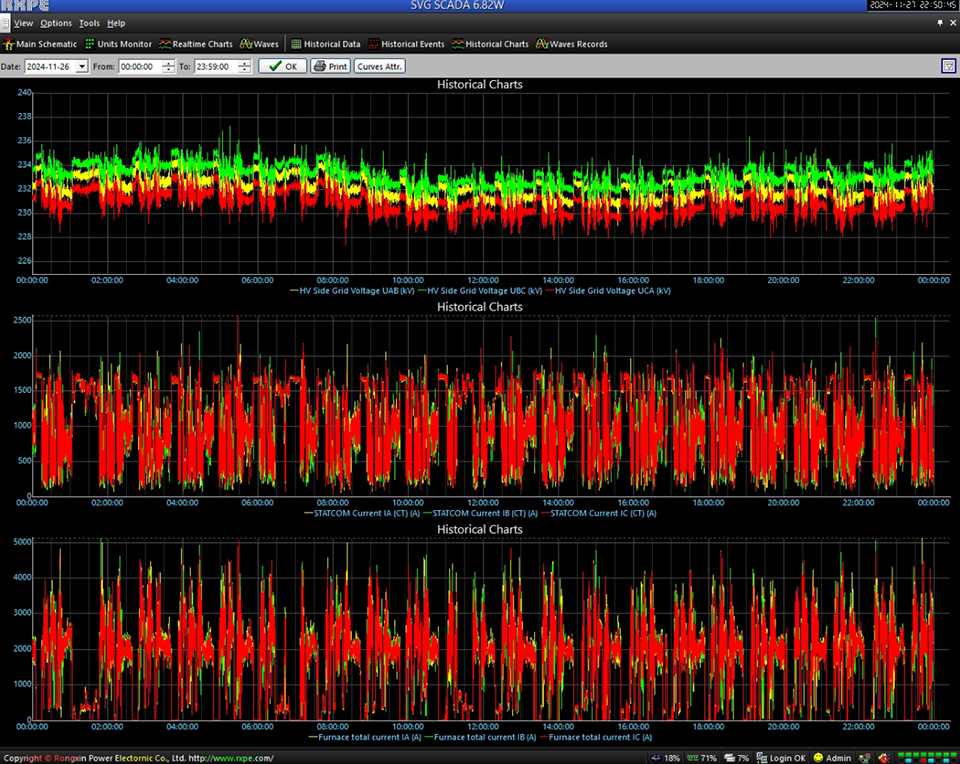The width and height of the screenshot is (960, 764).
Task: Open the Historical Data table
Action: (x=326, y=44)
